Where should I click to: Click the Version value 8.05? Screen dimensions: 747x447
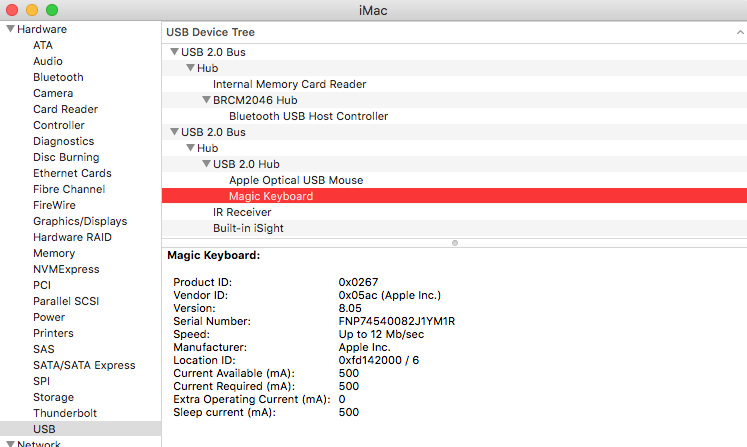(x=350, y=308)
